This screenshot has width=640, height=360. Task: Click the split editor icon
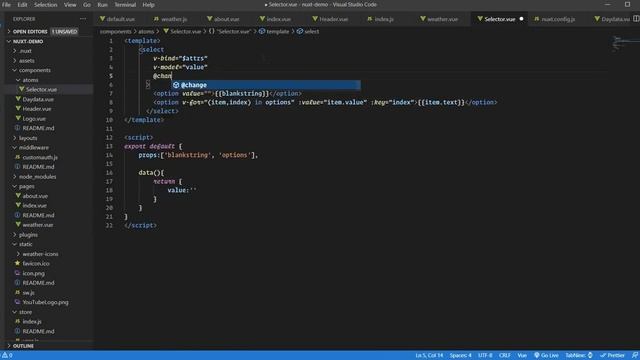point(636,19)
